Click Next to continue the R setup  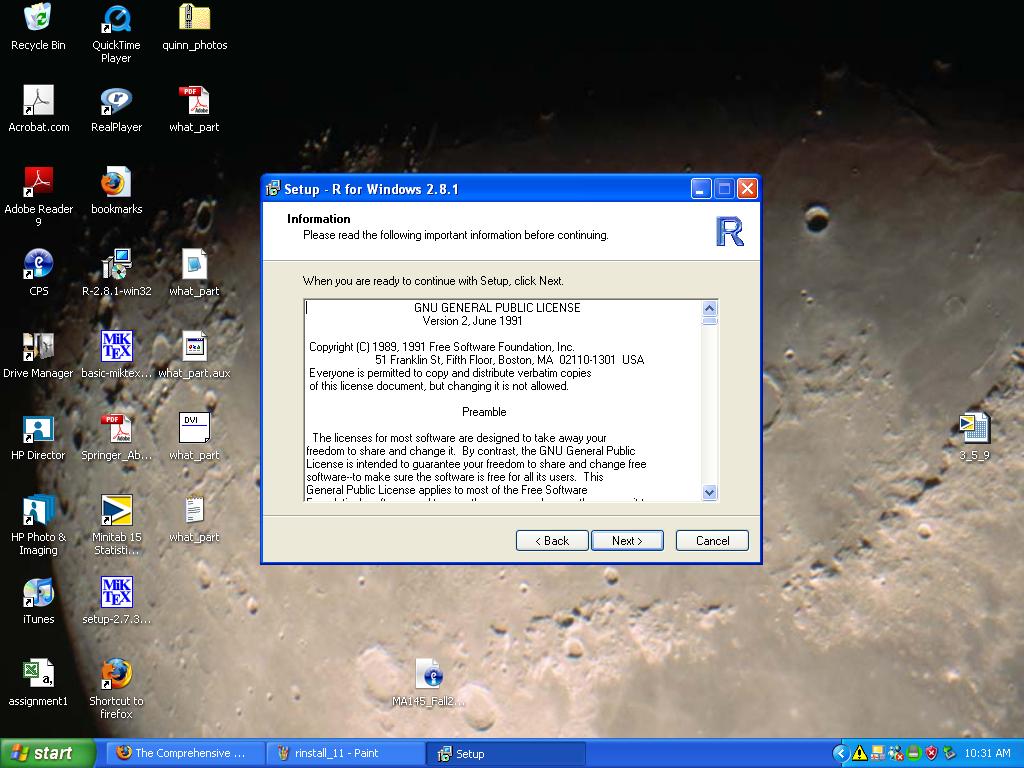tap(627, 540)
